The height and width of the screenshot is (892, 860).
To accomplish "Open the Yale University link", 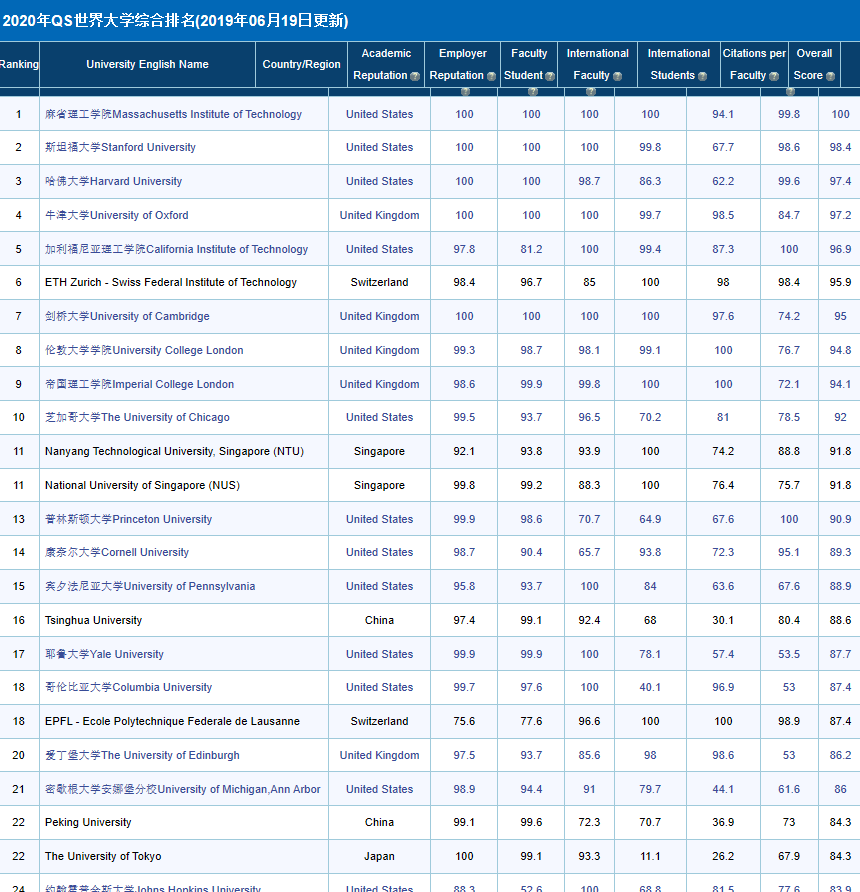I will pos(104,655).
